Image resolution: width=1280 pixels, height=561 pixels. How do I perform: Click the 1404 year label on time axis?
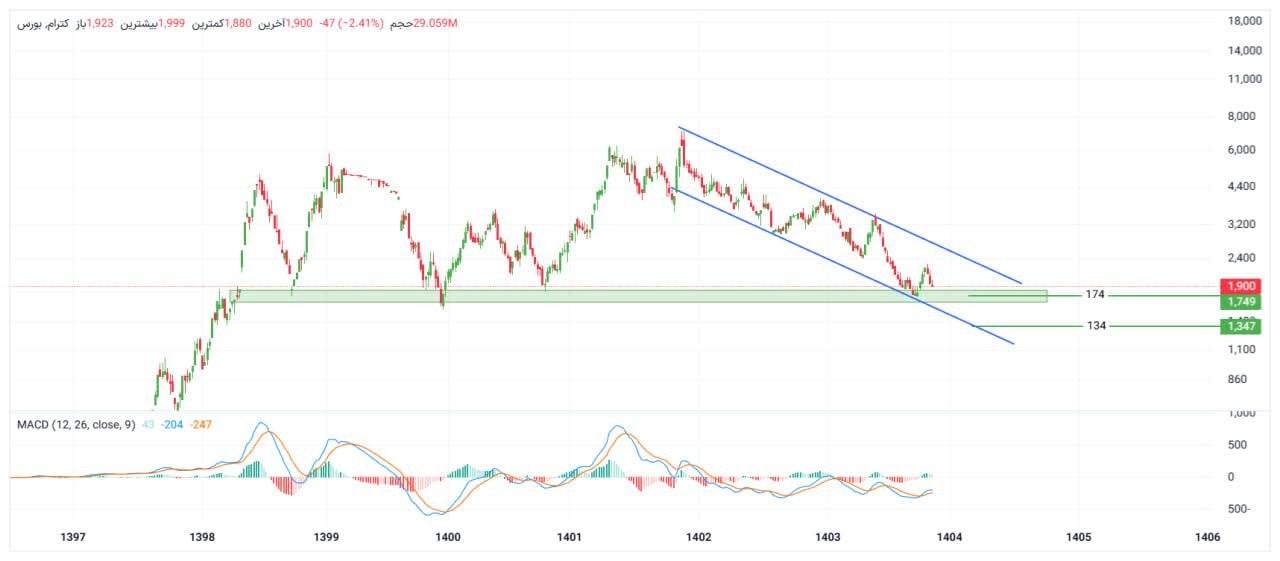(949, 538)
